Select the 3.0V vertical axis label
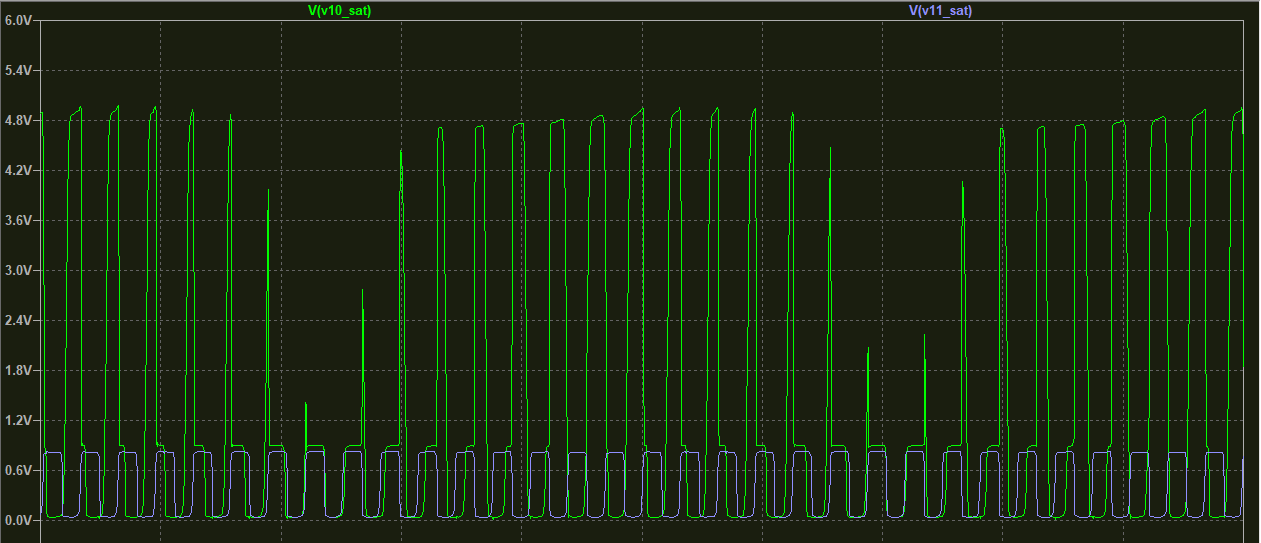This screenshot has height=543, width=1261. click(19, 271)
